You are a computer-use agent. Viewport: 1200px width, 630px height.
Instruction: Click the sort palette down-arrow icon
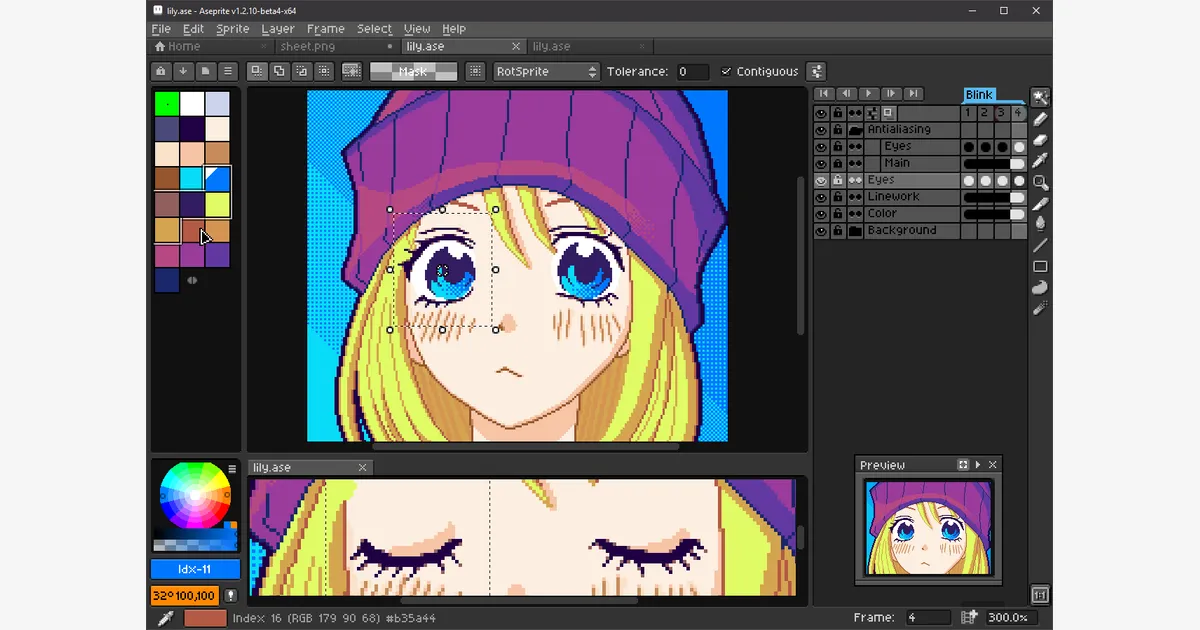[183, 71]
